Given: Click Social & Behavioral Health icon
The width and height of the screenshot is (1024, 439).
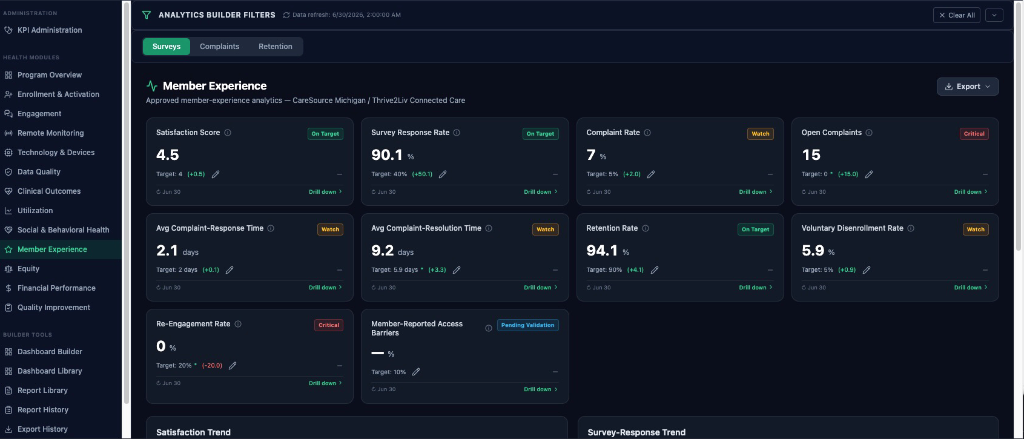Looking at the screenshot, I should pos(8,230).
